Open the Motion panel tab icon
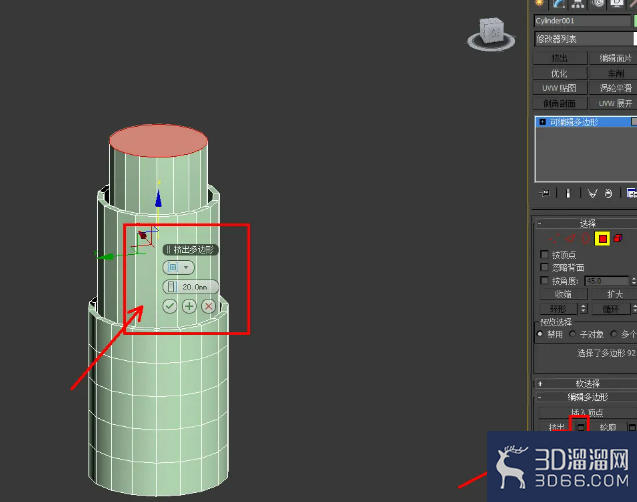Image resolution: width=637 pixels, height=502 pixels. coord(598,3)
